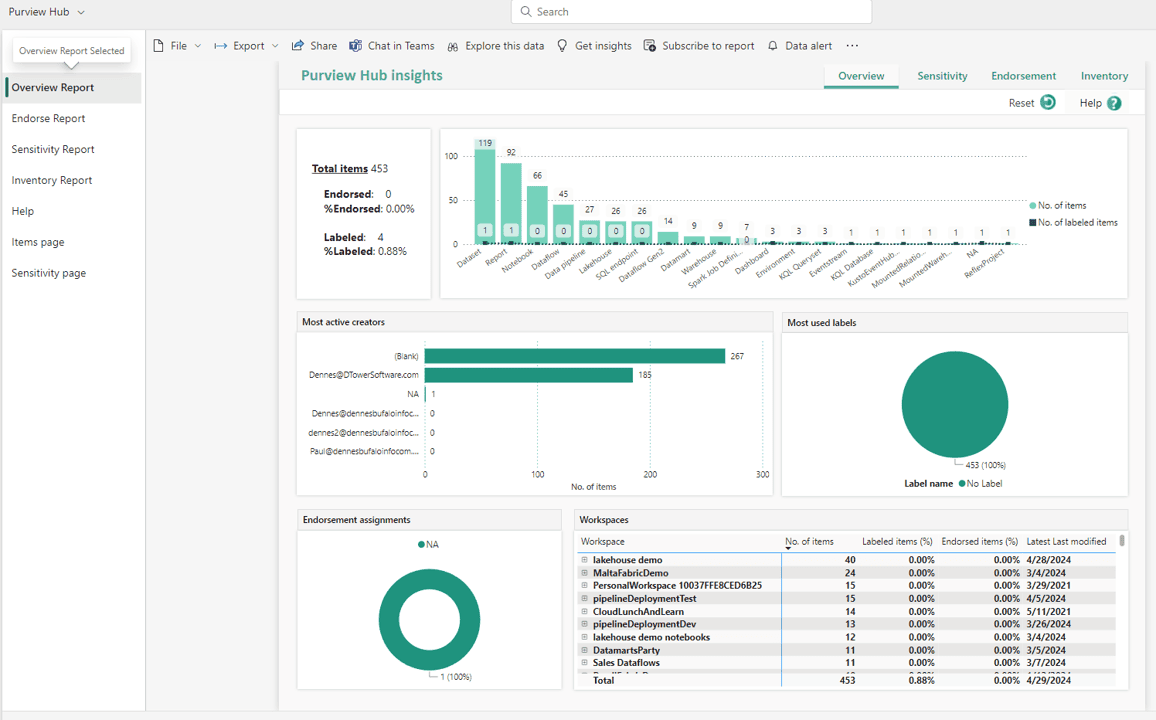Screen dimensions: 1156x720
Task: Click the Endorsement assignments donut chart
Action: 429,620
